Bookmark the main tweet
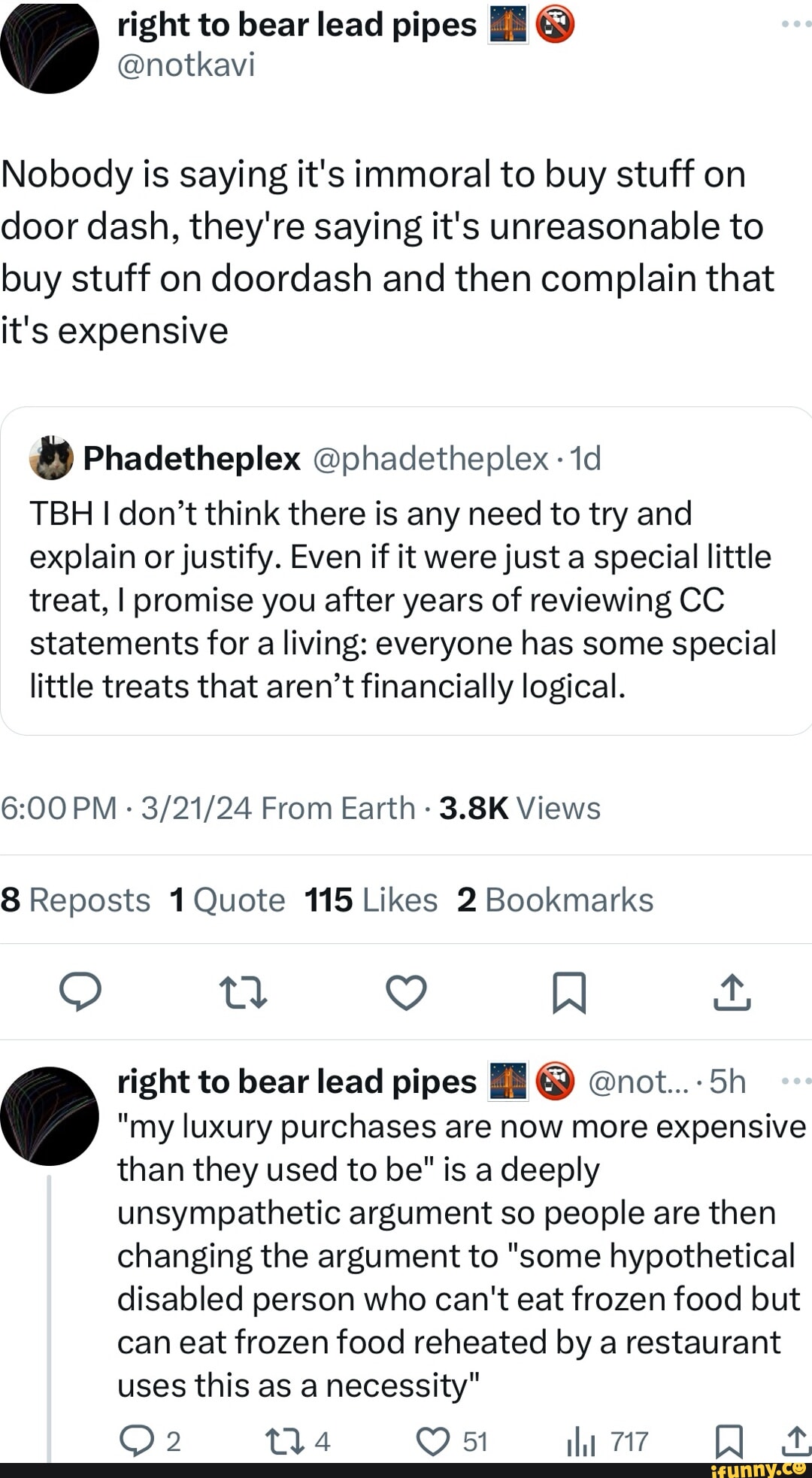The height and width of the screenshot is (1478, 812). point(568,992)
